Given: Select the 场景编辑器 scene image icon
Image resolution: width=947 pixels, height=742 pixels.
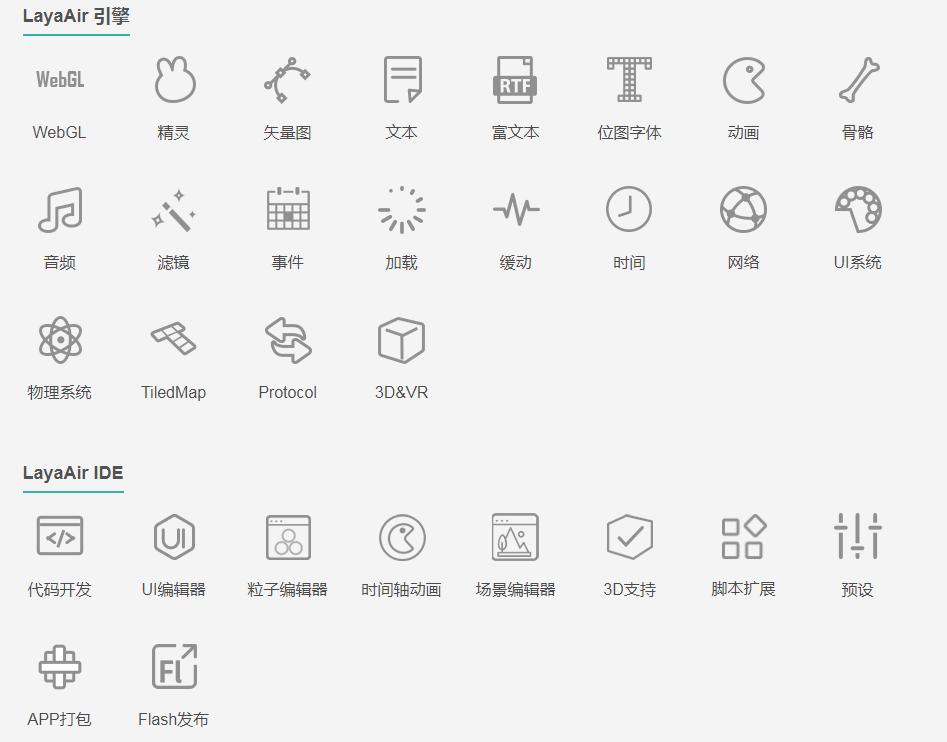Looking at the screenshot, I should point(515,537).
